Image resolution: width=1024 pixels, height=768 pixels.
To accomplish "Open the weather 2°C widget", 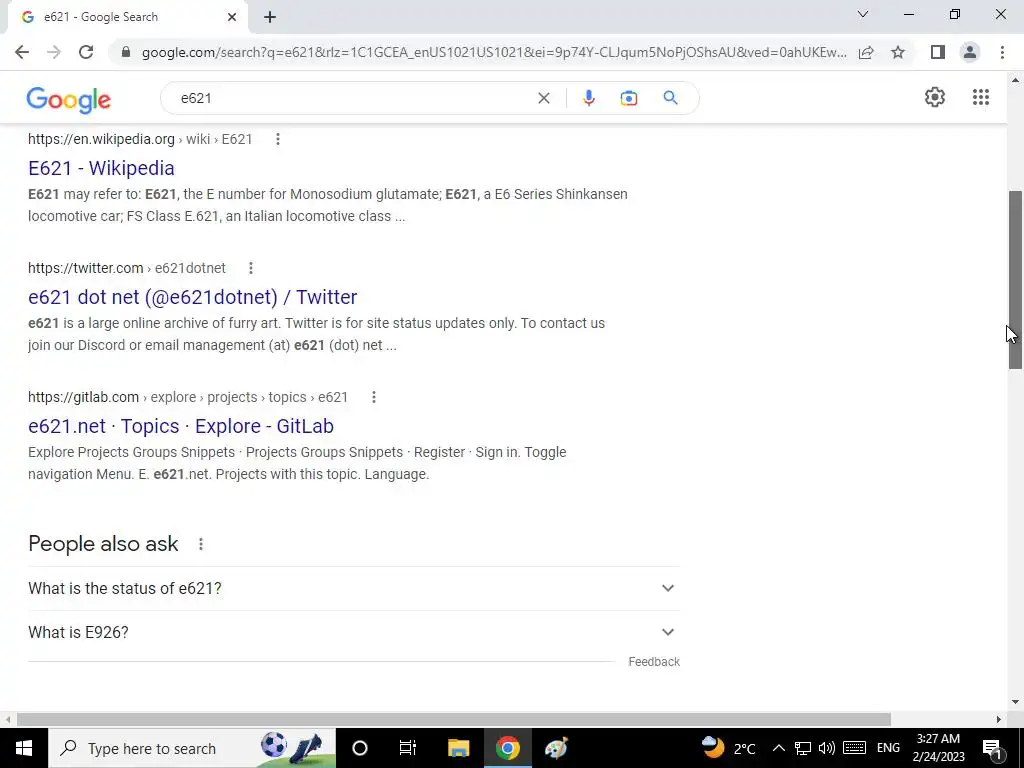I will [x=728, y=748].
